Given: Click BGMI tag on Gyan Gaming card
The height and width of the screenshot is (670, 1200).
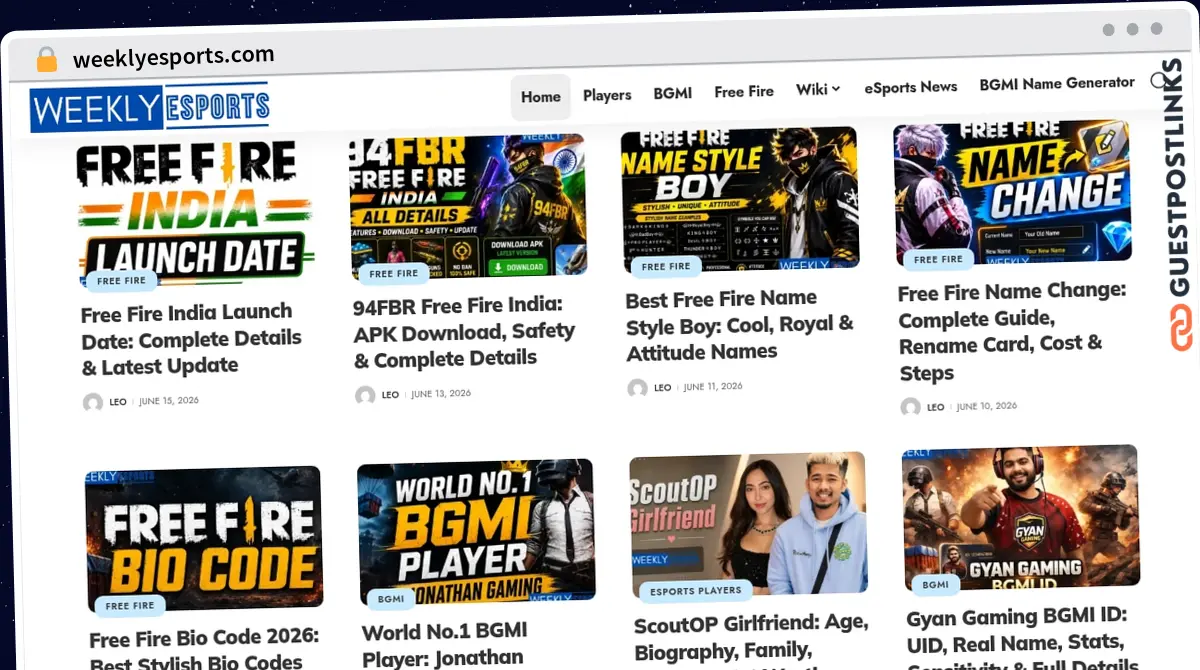Looking at the screenshot, I should [x=936, y=585].
